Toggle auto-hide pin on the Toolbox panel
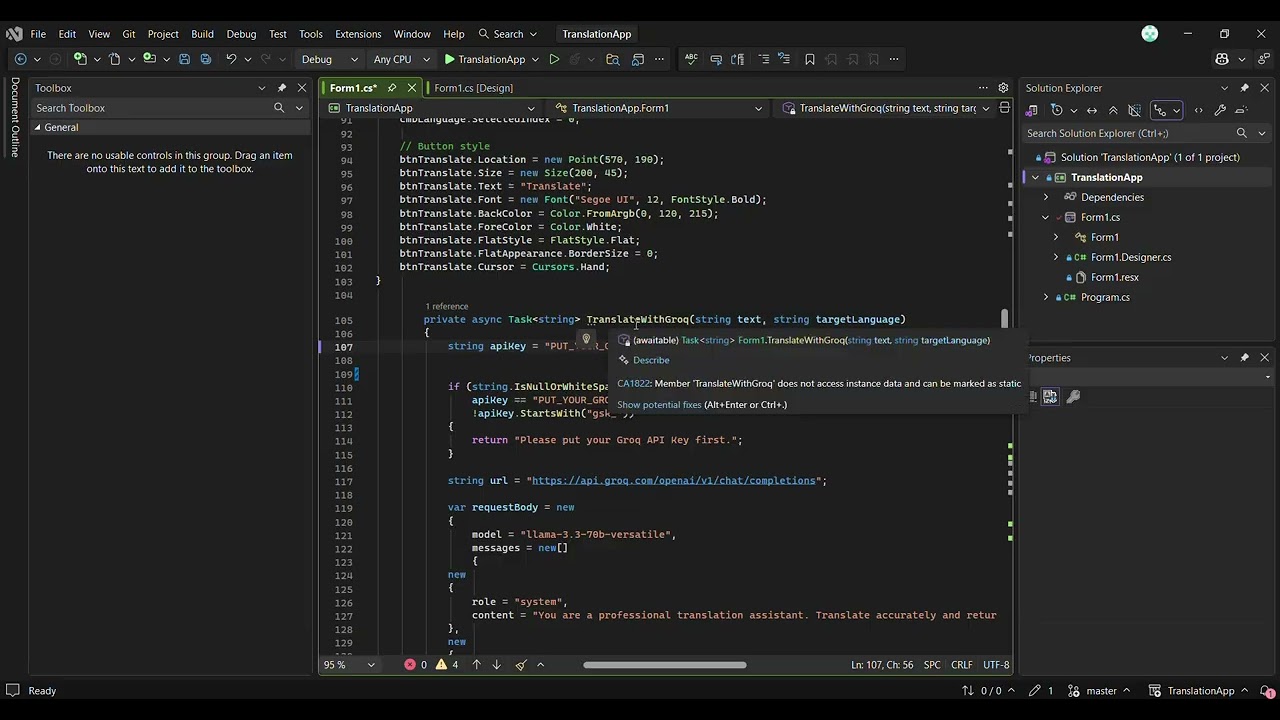1280x720 pixels. pyautogui.click(x=282, y=88)
